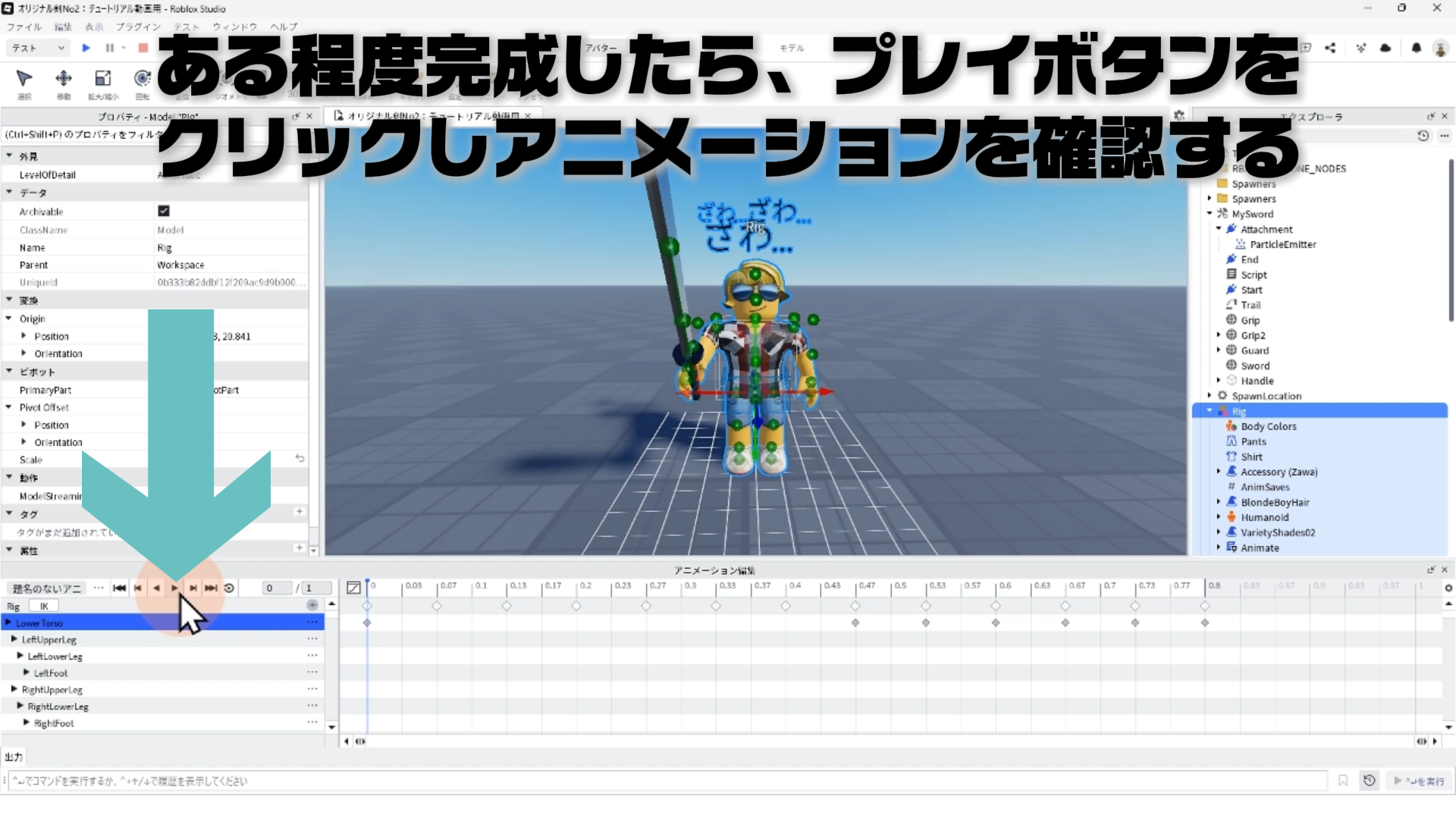1456x819 pixels.
Task: Click the red Stop test button
Action: coord(143,48)
